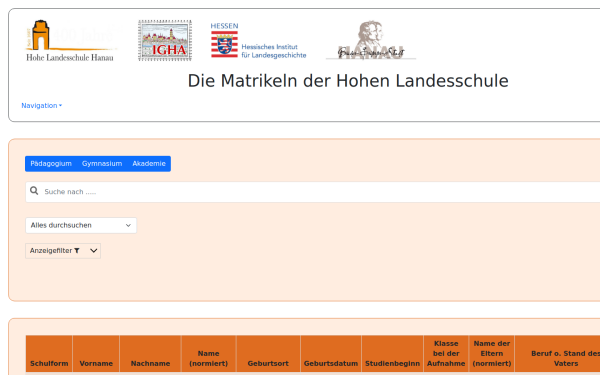
Task: Click the 'Name (normiert)' column header
Action: (209, 354)
